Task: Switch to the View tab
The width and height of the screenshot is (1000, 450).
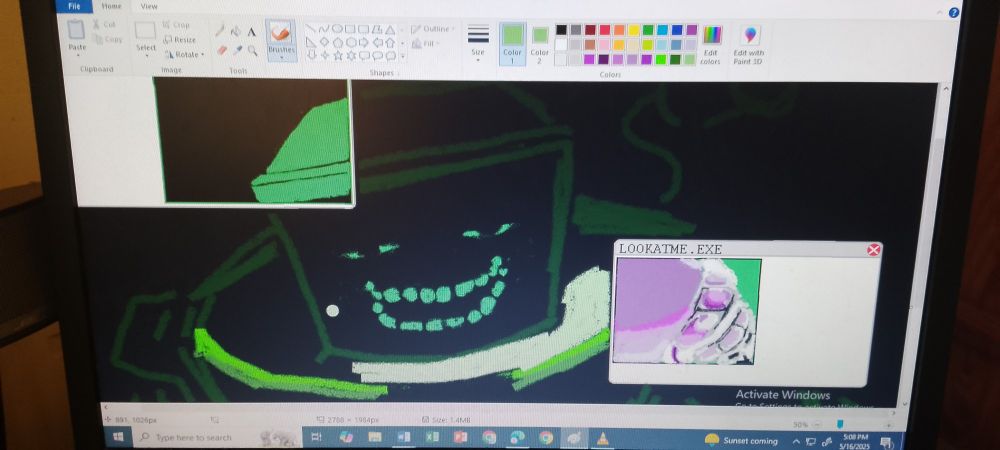Action: point(149,6)
